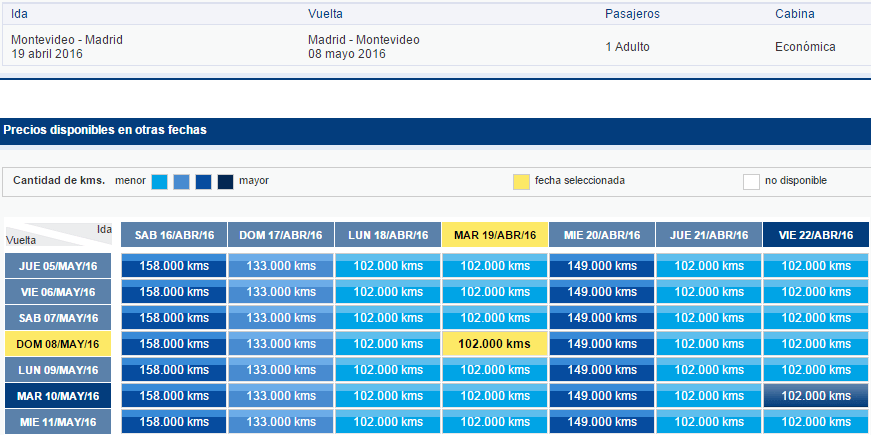Choose 102.000 kms for JUE 21/ABR, MIE 11/MAY
The height and width of the screenshot is (435, 871).
click(x=709, y=422)
